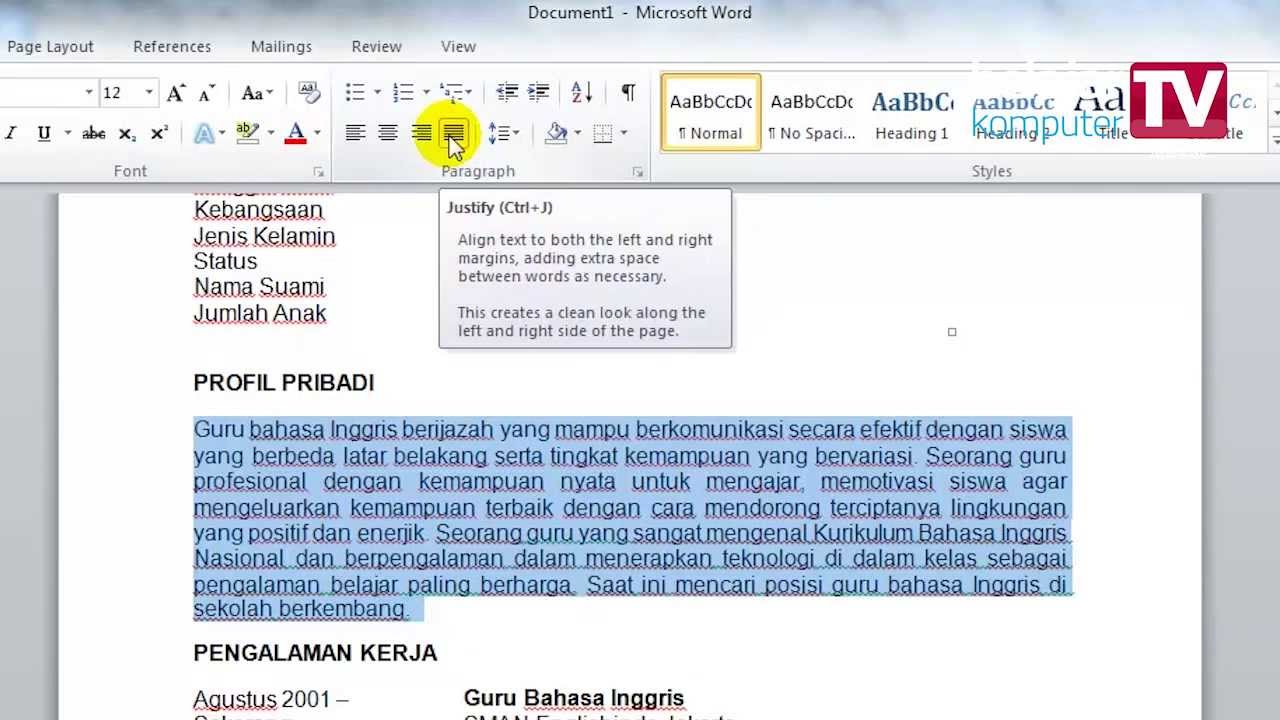The image size is (1280, 720).
Task: Click the Clear Formatting eraser icon
Action: tap(309, 92)
